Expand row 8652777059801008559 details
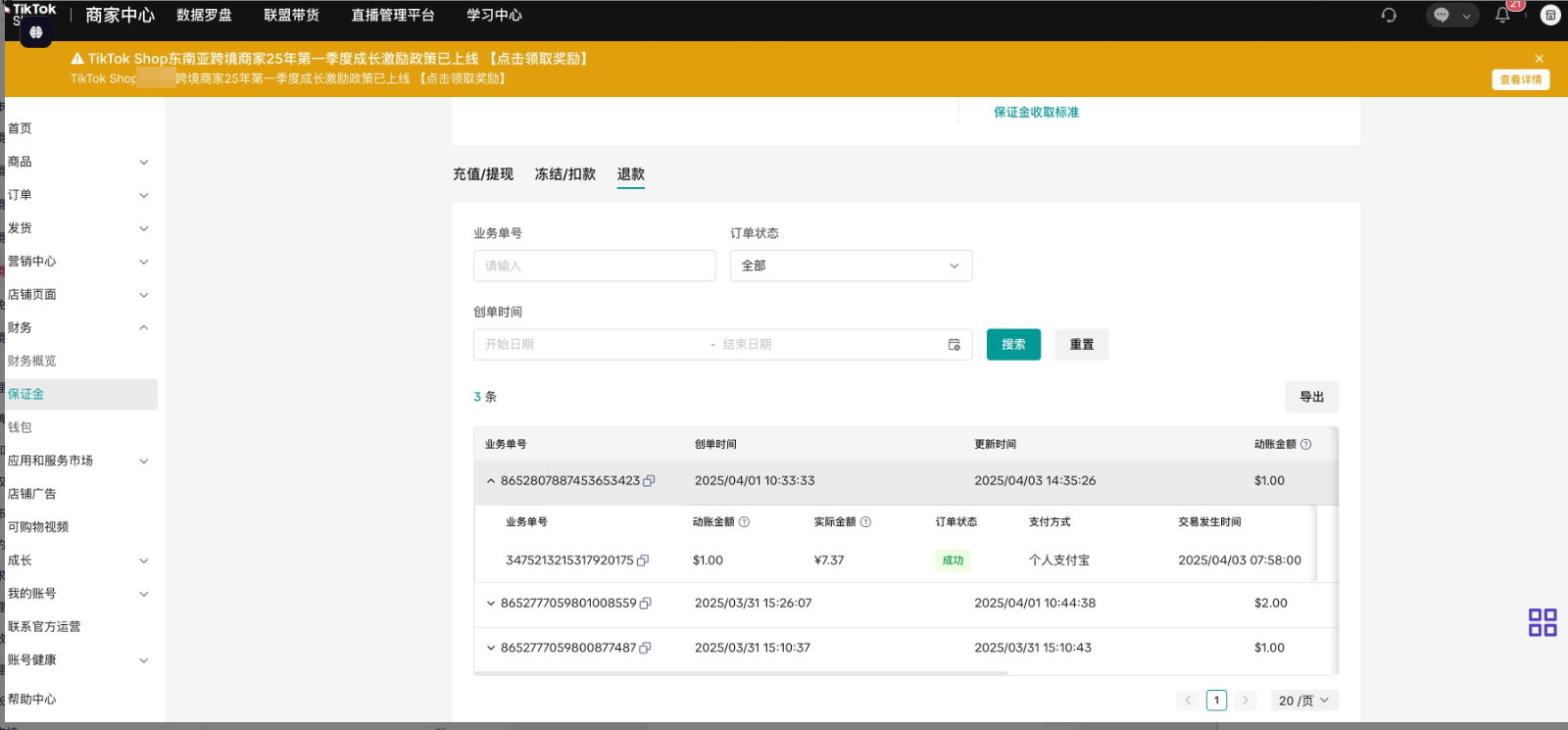Screen dimensions: 1568x730 [491, 604]
